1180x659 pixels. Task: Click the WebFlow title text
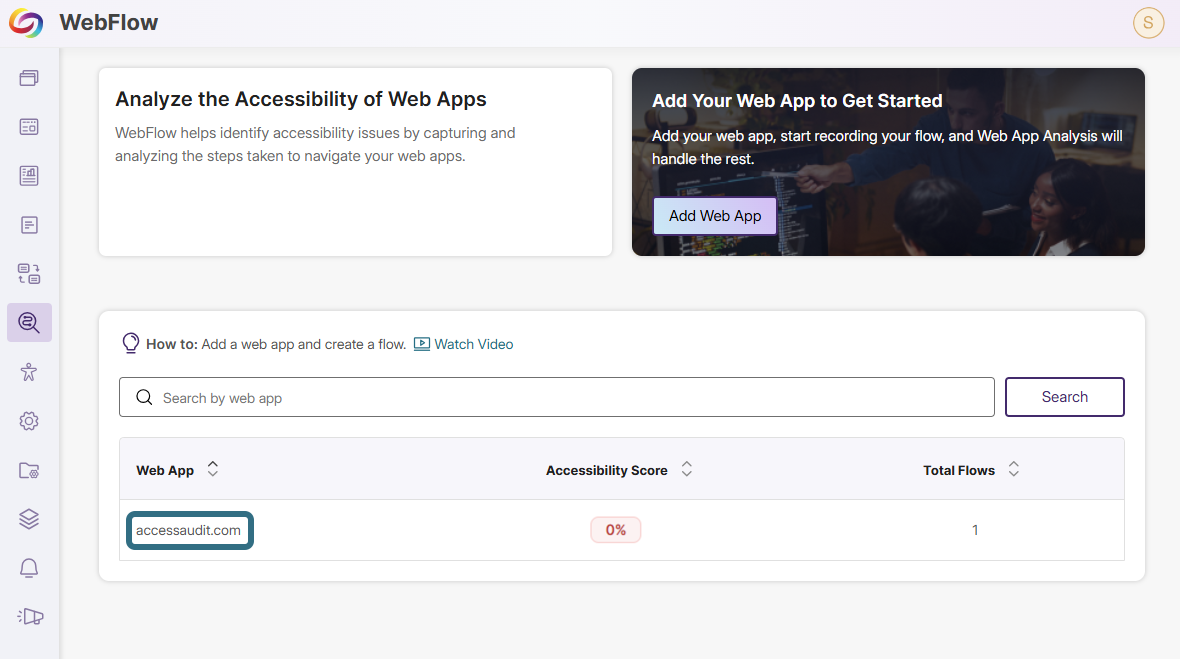pos(109,23)
